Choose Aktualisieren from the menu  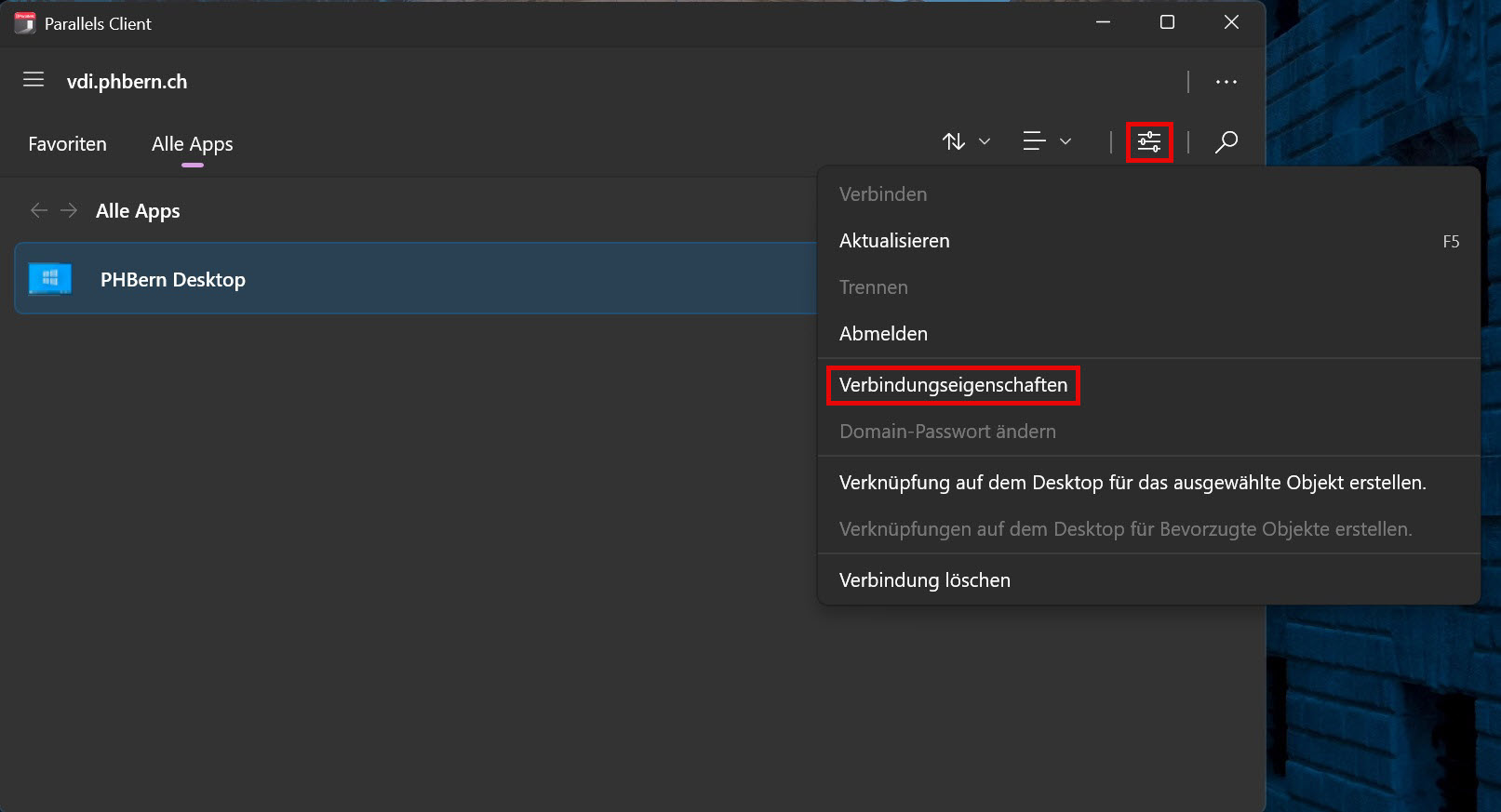1148,241
